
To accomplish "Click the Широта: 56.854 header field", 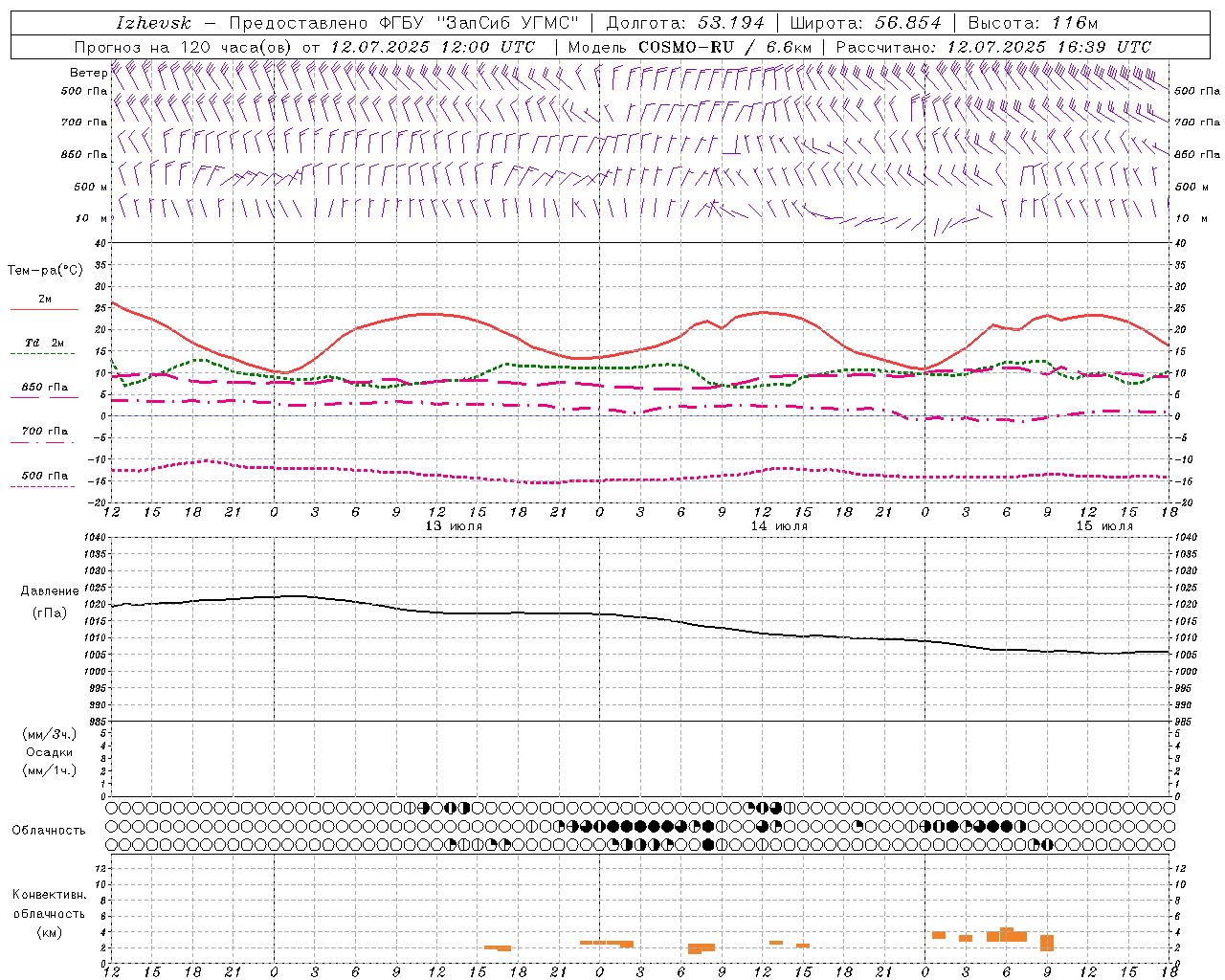I will coord(866,23).
